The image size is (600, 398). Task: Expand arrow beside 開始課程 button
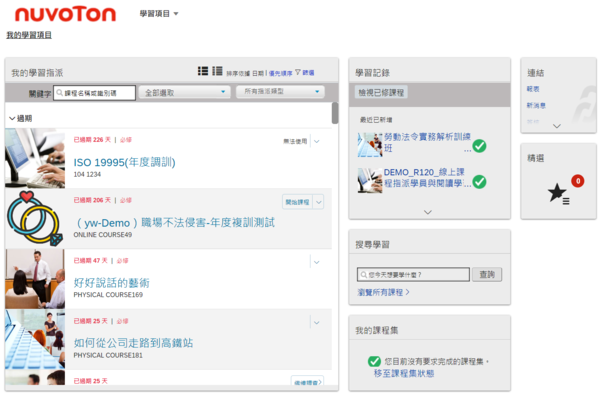tap(318, 202)
